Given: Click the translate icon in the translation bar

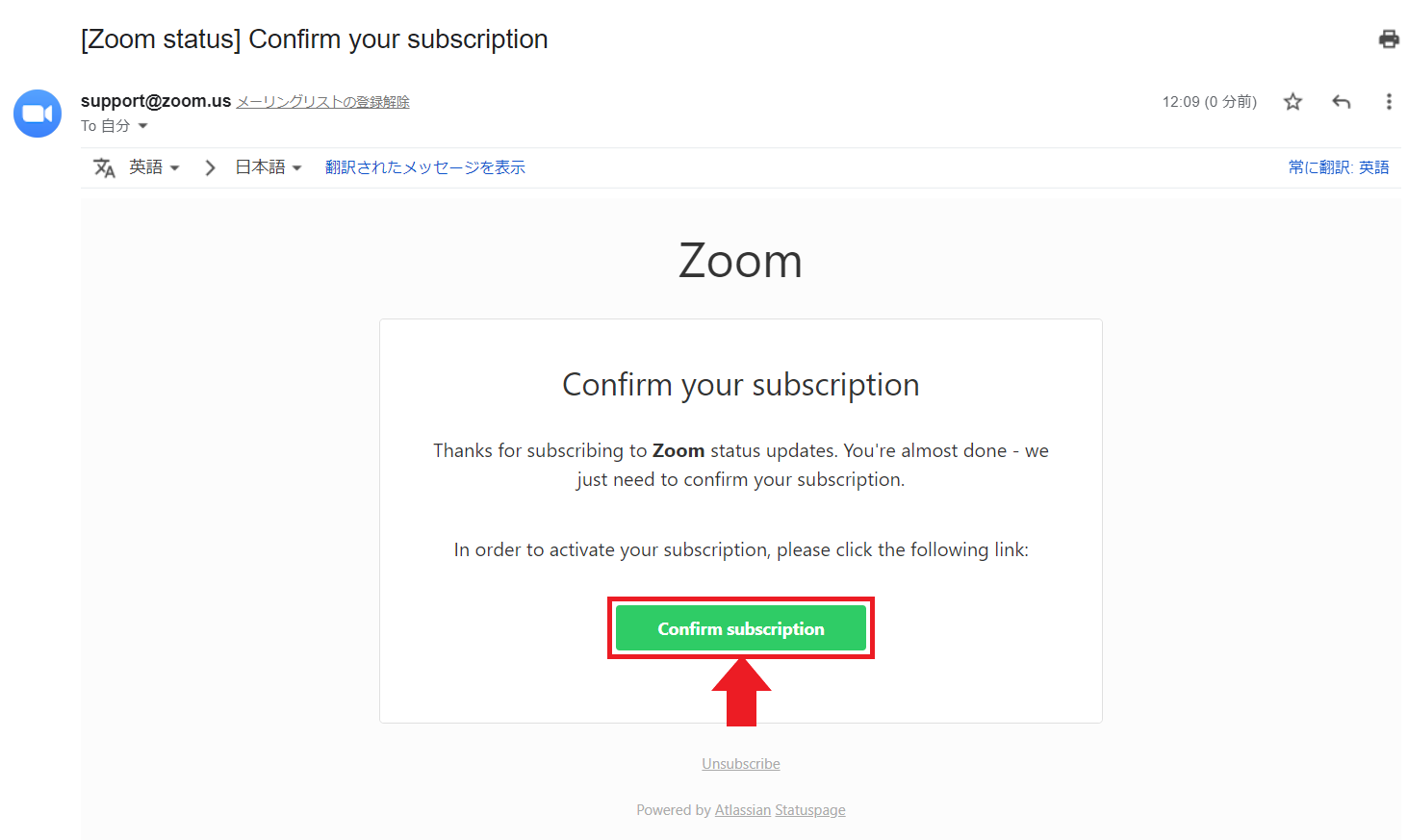Looking at the screenshot, I should pos(104,167).
